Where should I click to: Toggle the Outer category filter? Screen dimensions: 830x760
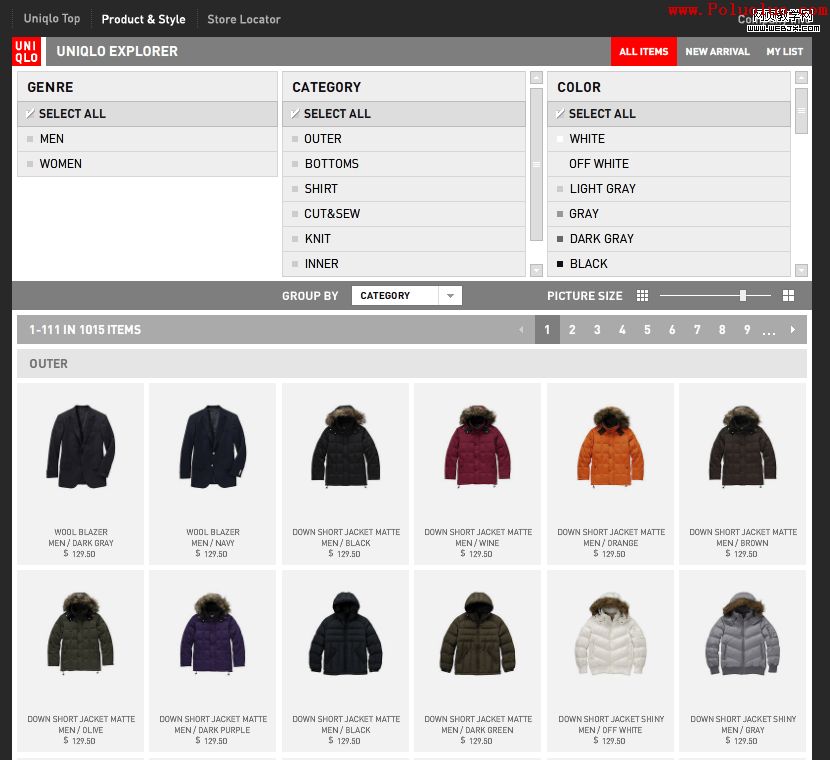[404, 139]
